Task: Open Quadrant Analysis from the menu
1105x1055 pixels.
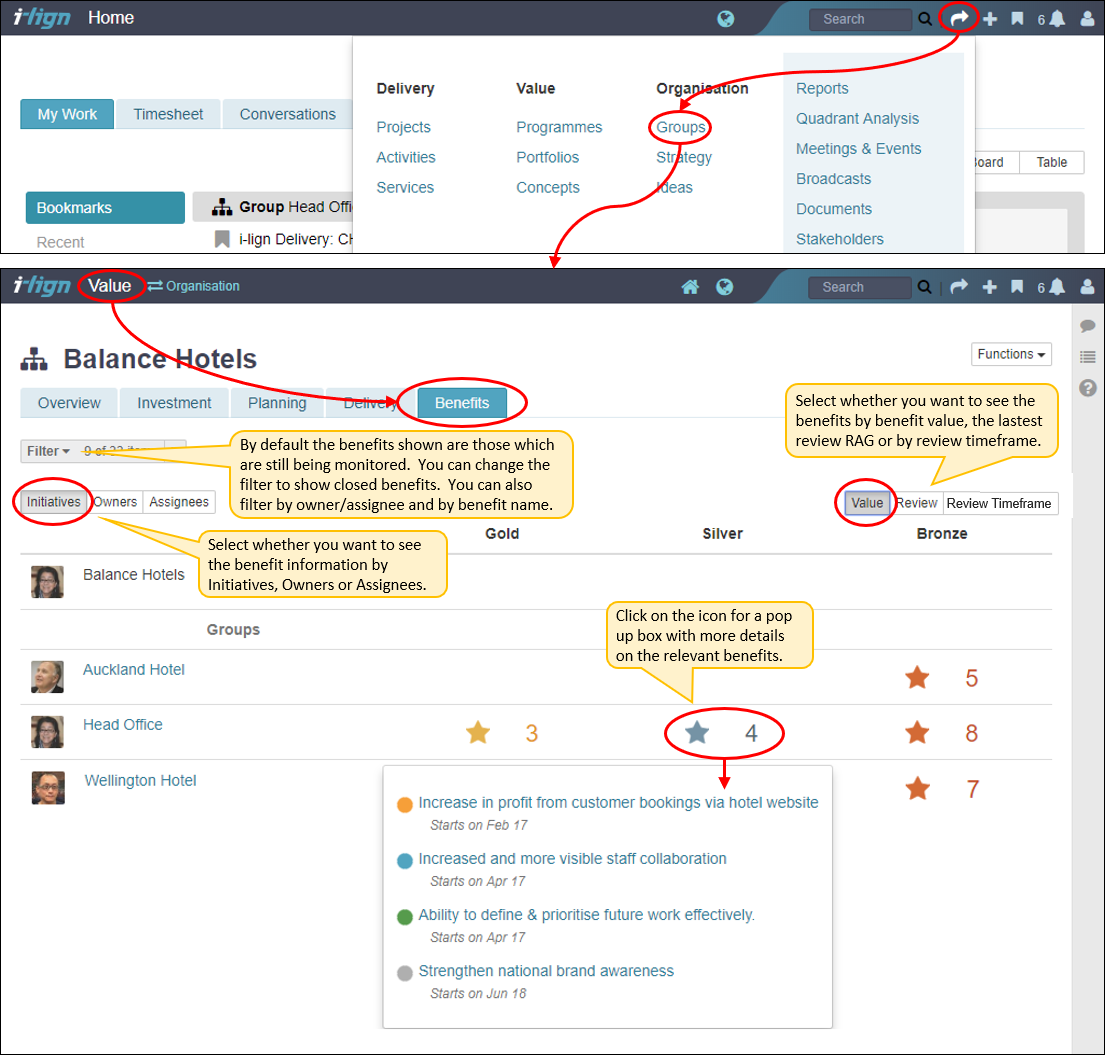Action: [x=858, y=118]
